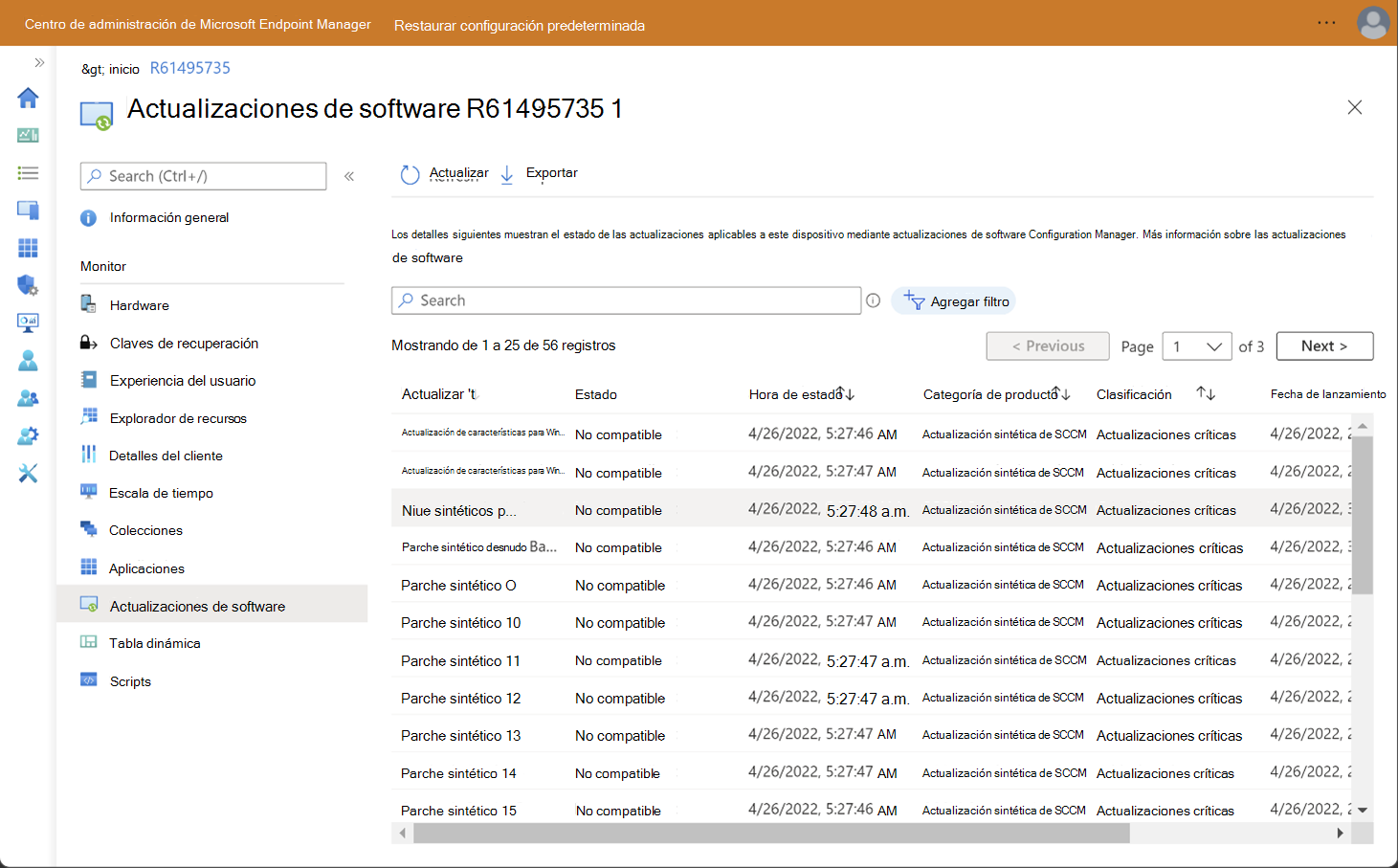Open the Home icon in left rail
Image resolution: width=1398 pixels, height=868 pixels.
[x=28, y=98]
